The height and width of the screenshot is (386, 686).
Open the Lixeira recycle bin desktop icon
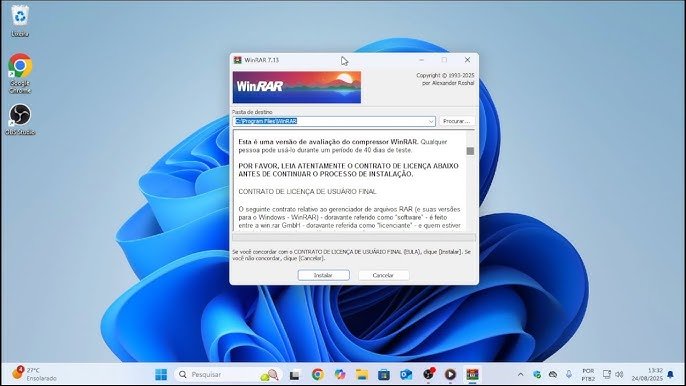(x=20, y=21)
